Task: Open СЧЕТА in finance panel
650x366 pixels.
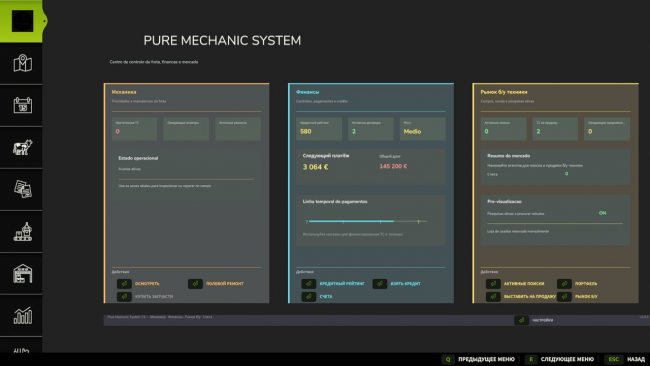Action: tap(326, 296)
